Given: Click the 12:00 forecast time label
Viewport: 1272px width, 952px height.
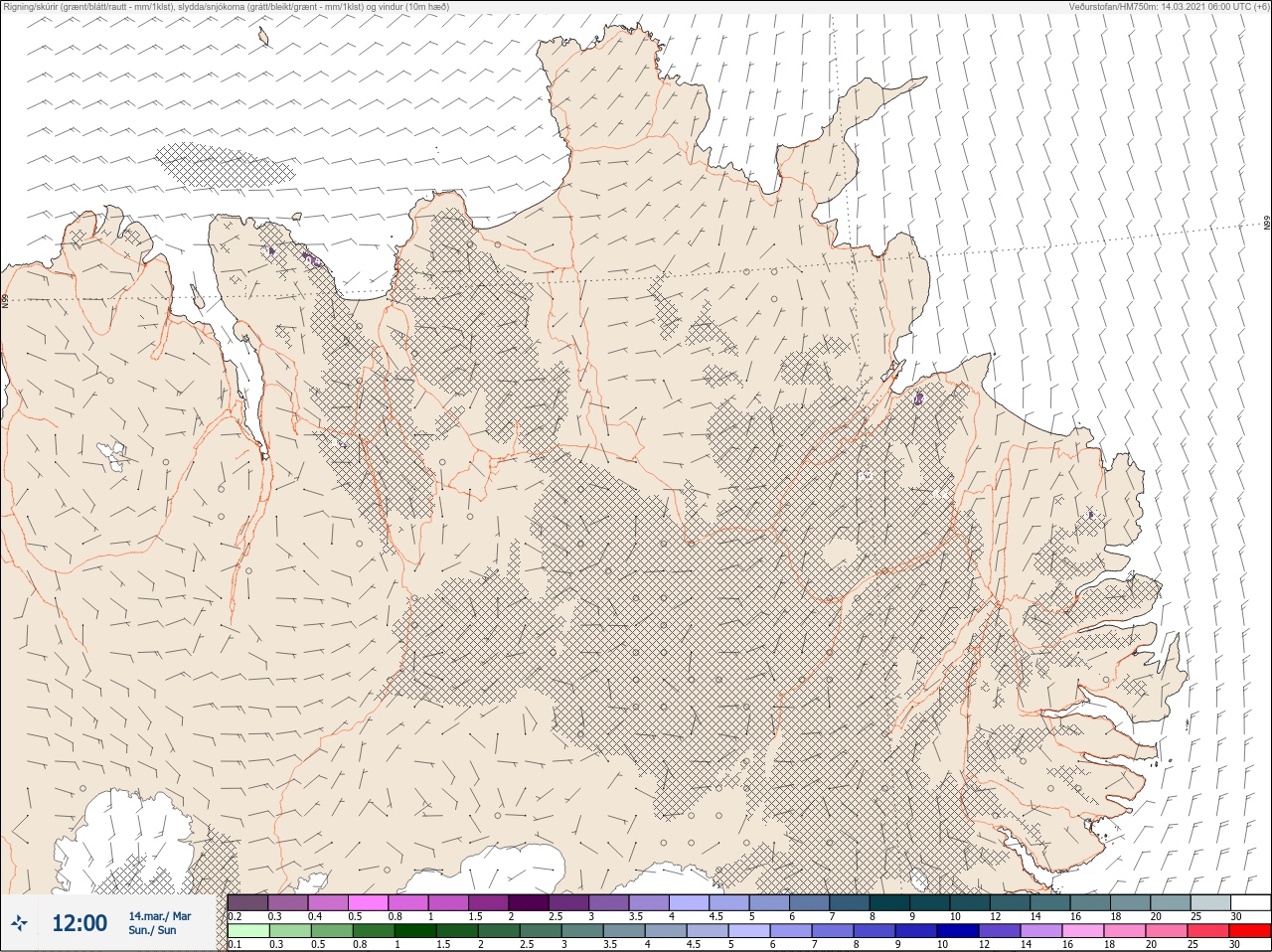Looking at the screenshot, I should (x=79, y=923).
